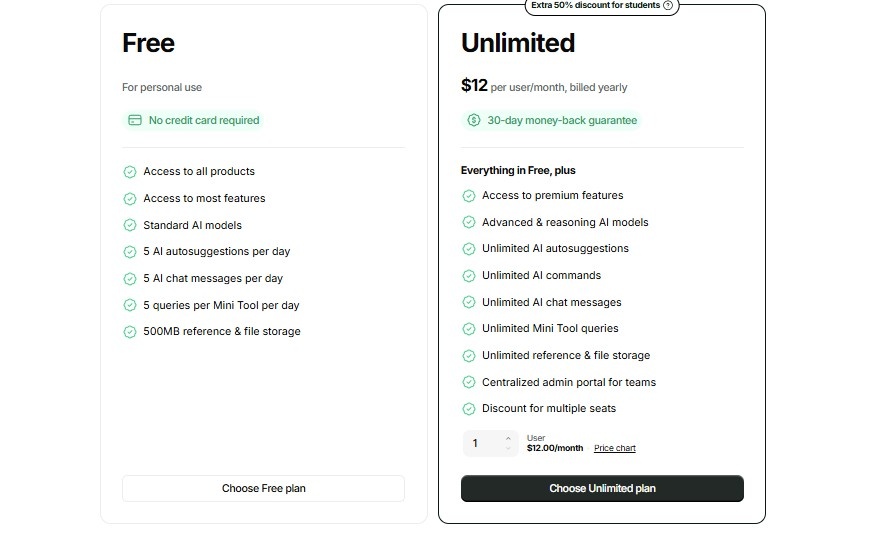Select the Choose Unlimited plan button
880x559 pixels.
(x=602, y=488)
